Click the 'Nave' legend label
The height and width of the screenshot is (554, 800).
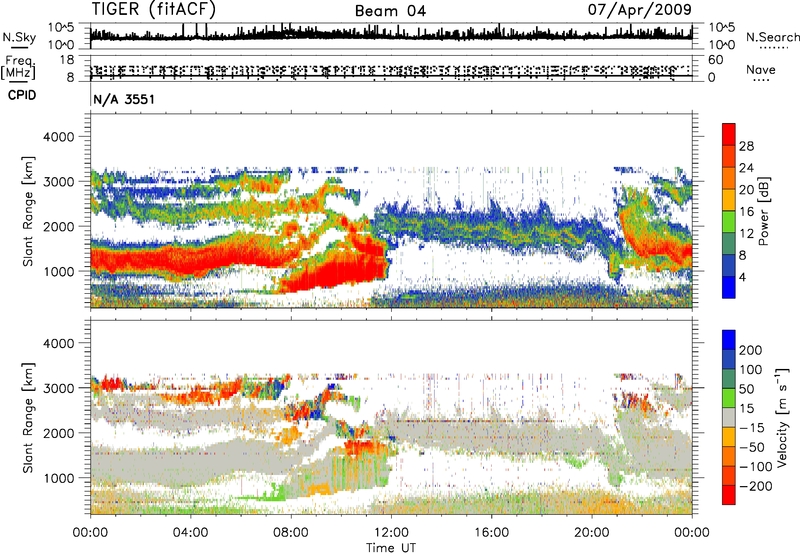[761, 70]
